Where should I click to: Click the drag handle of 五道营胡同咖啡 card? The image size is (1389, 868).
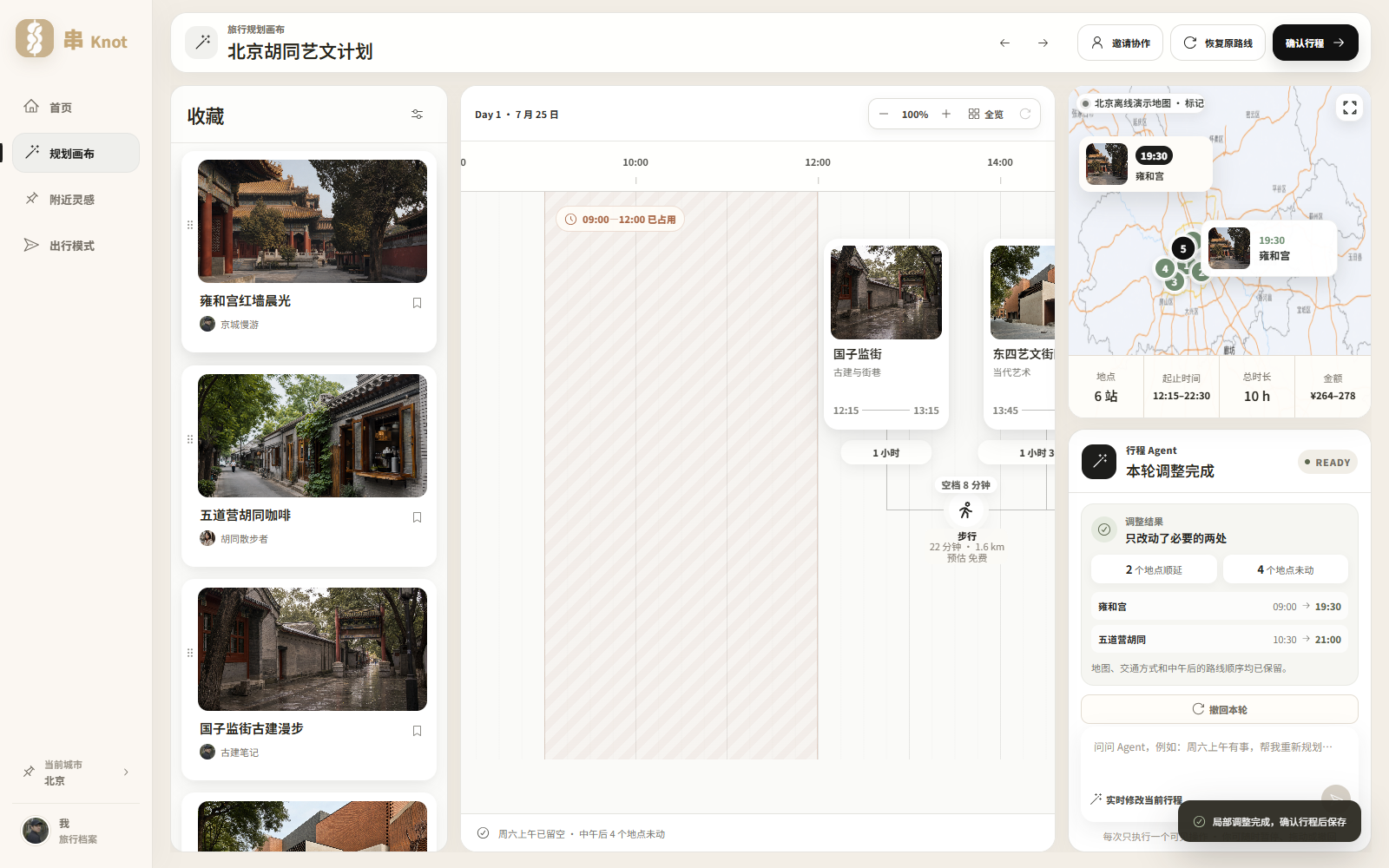tap(190, 439)
